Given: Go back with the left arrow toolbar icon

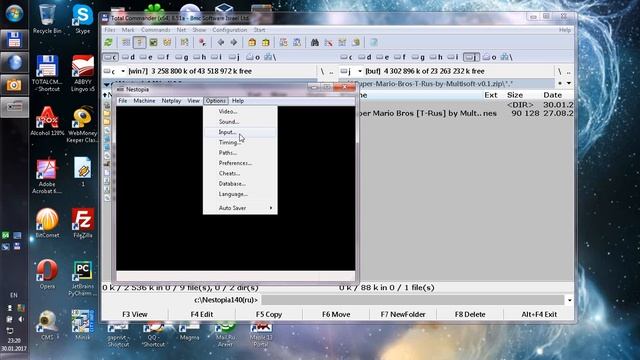Looking at the screenshot, I should pos(221,42).
